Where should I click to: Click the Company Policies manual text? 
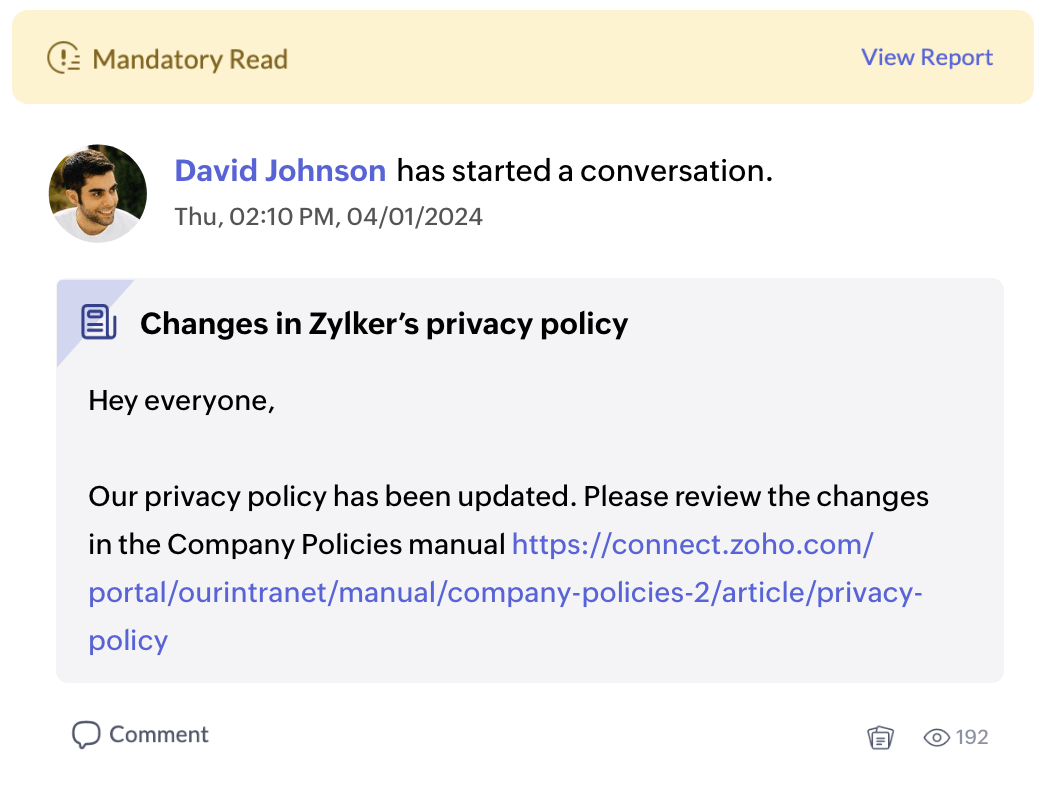click(336, 545)
